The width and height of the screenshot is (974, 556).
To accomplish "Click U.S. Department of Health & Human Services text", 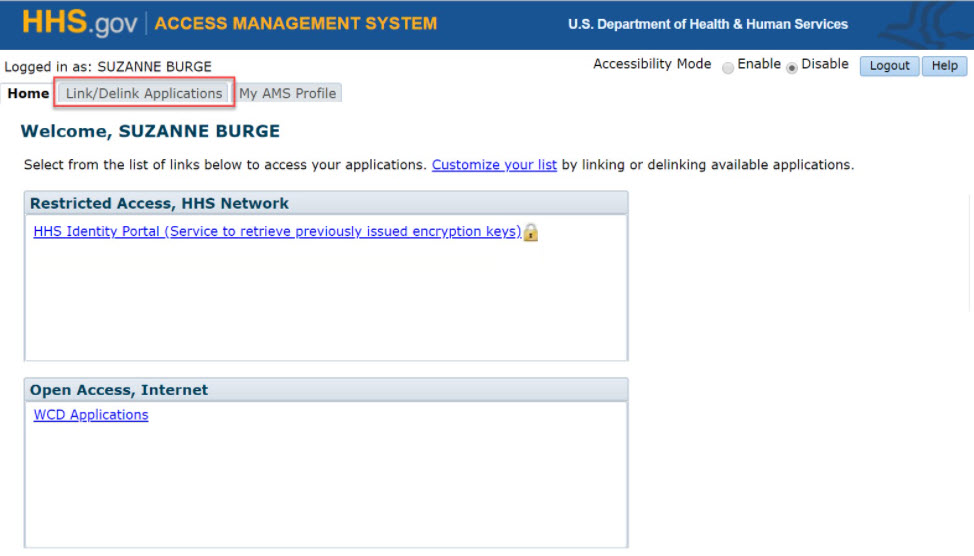I will click(707, 24).
